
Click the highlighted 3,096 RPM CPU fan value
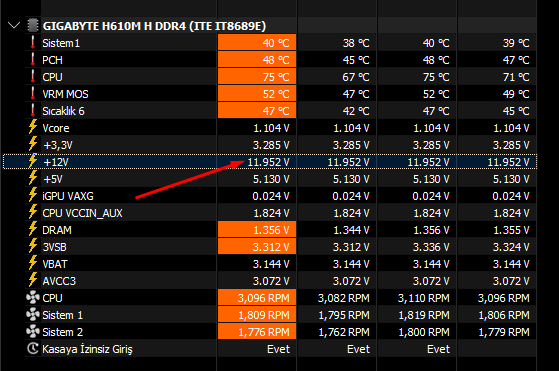(x=257, y=298)
